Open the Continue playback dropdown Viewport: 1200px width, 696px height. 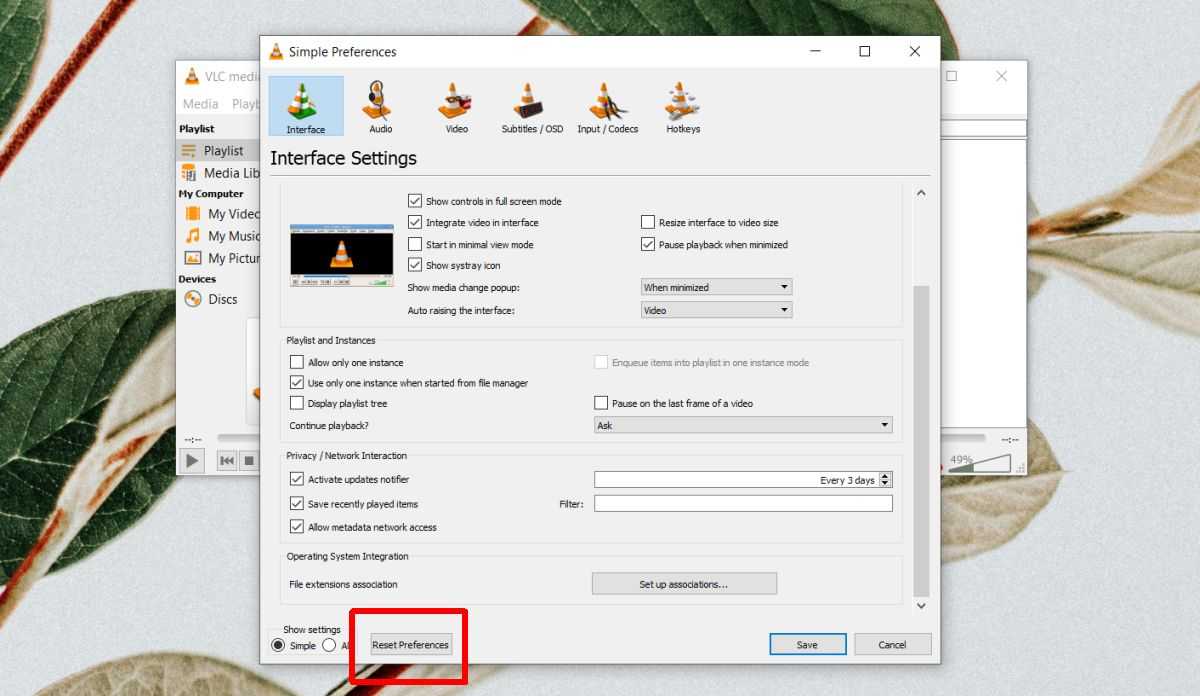[x=742, y=425]
